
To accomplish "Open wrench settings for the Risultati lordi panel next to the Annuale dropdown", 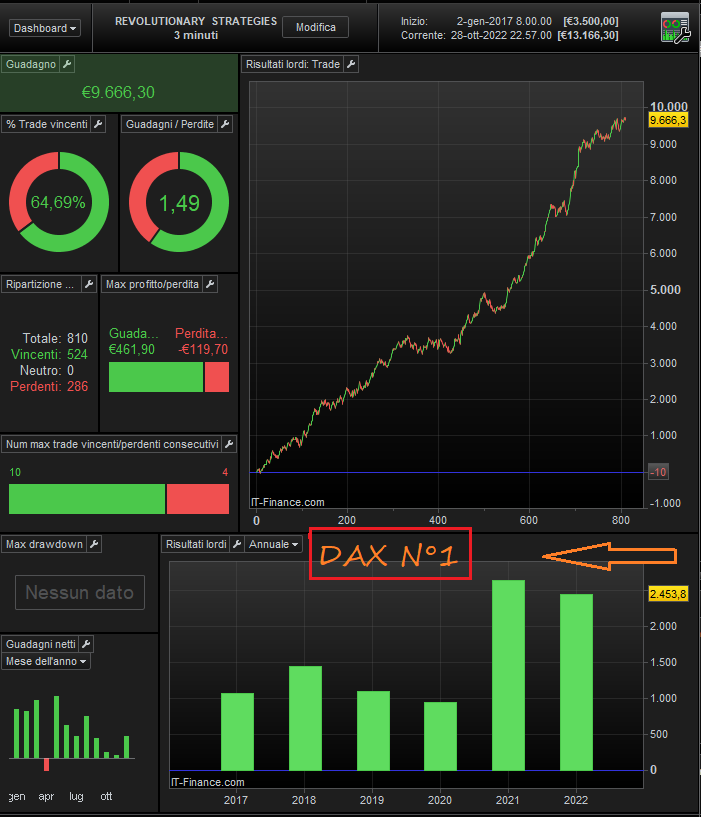I will 237,544.
